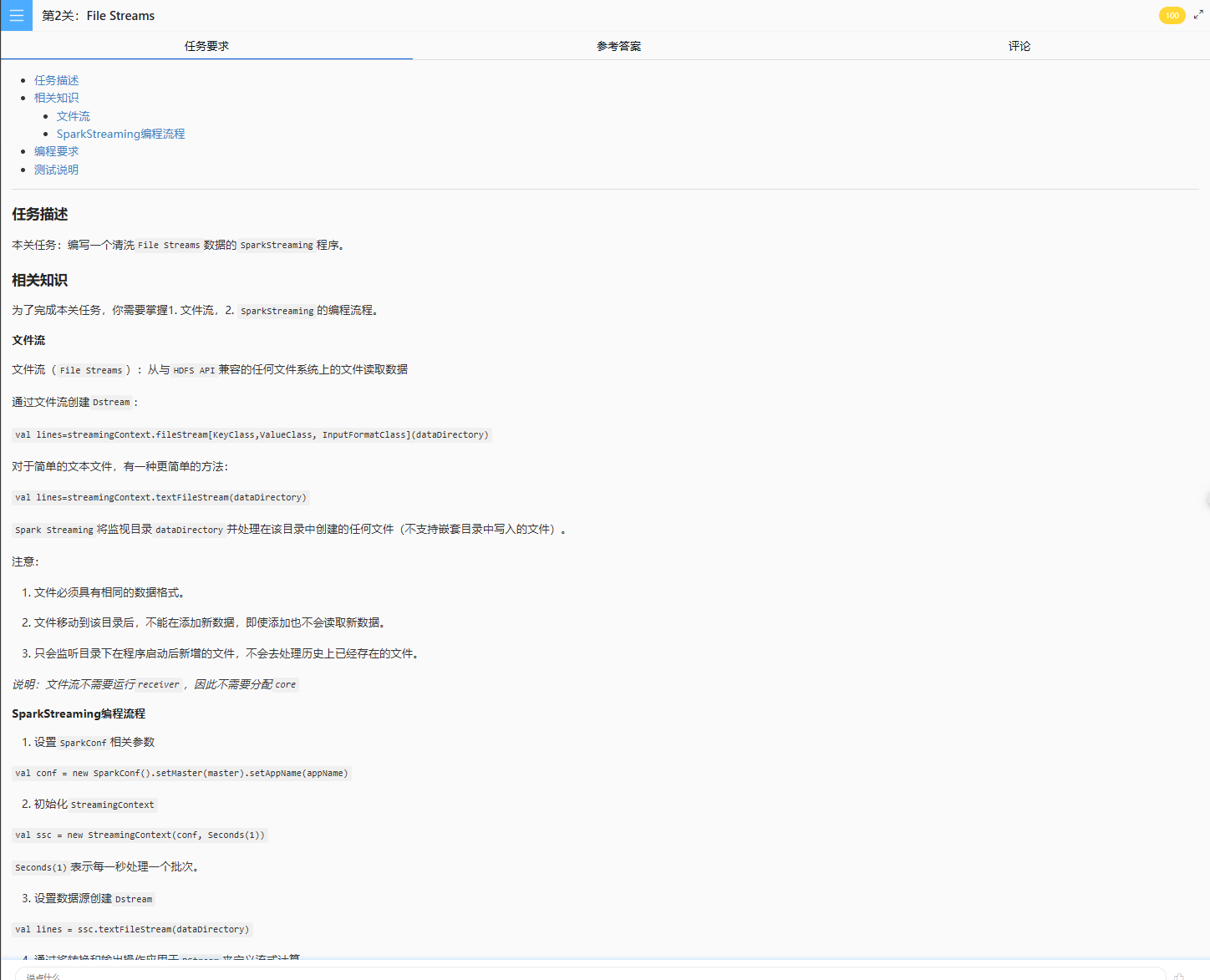Viewport: 1210px width, 980px height.
Task: Select the 评论 tab
Action: 1019,46
